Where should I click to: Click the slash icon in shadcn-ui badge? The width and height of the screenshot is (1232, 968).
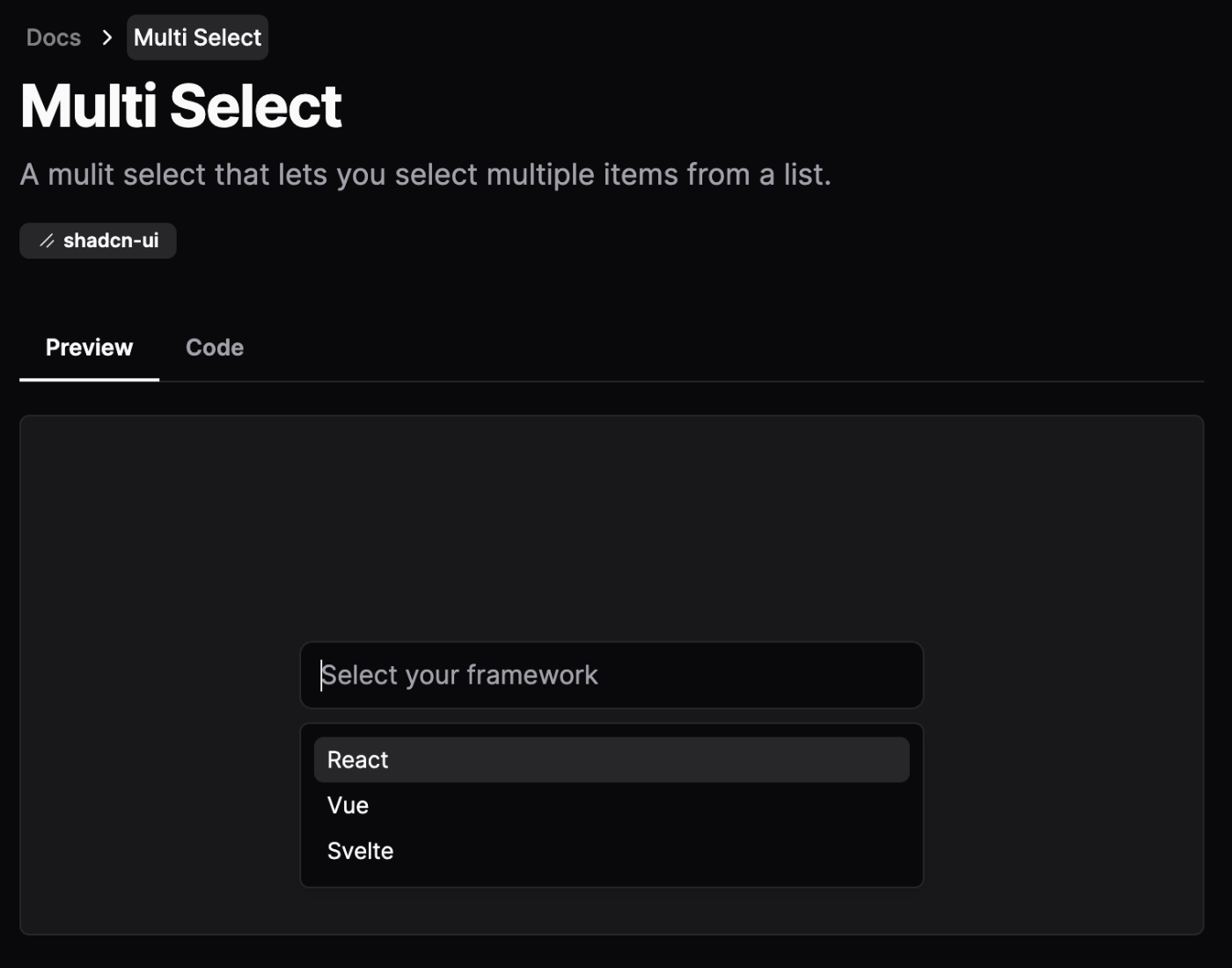[47, 241]
